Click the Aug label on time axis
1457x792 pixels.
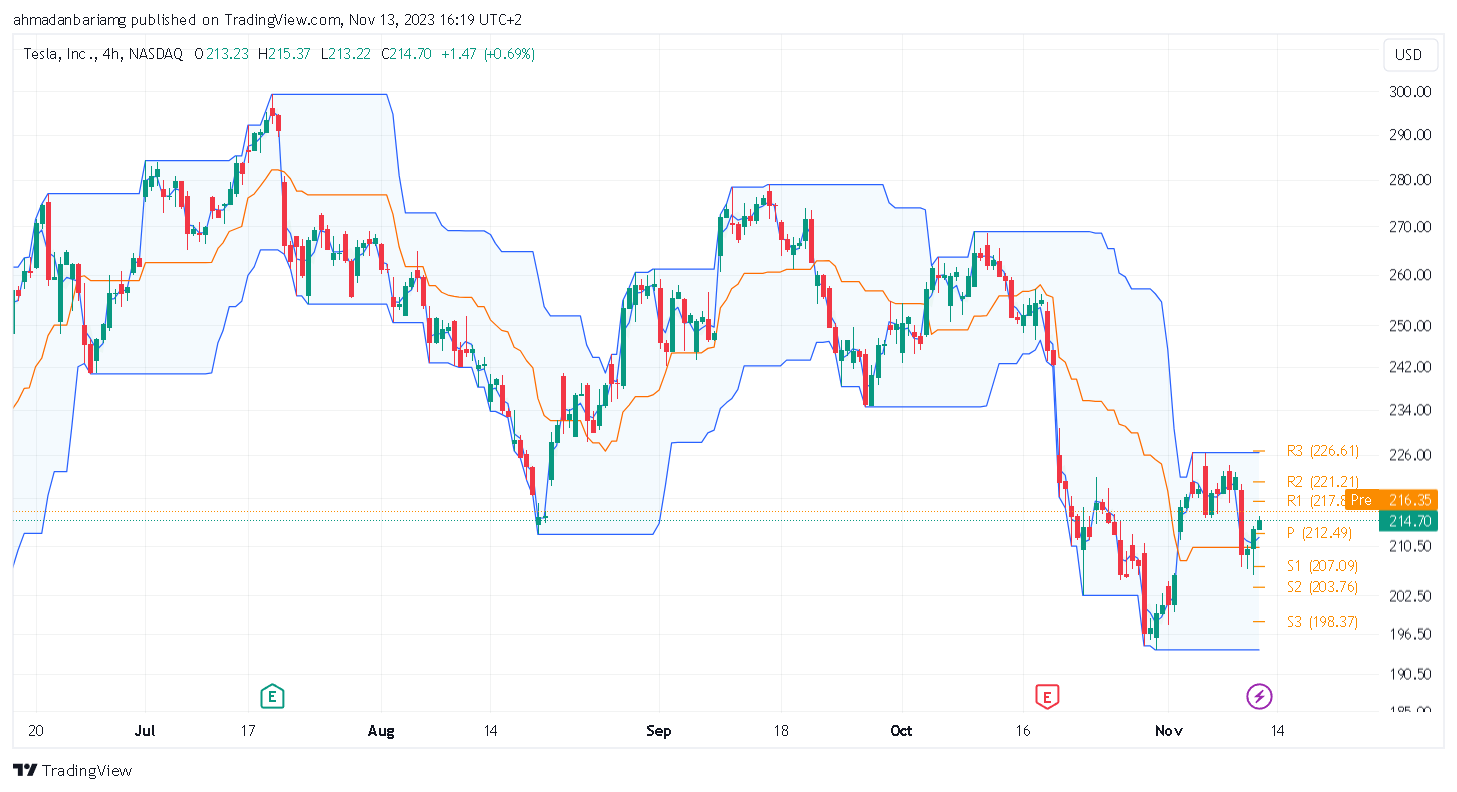pyautogui.click(x=381, y=731)
